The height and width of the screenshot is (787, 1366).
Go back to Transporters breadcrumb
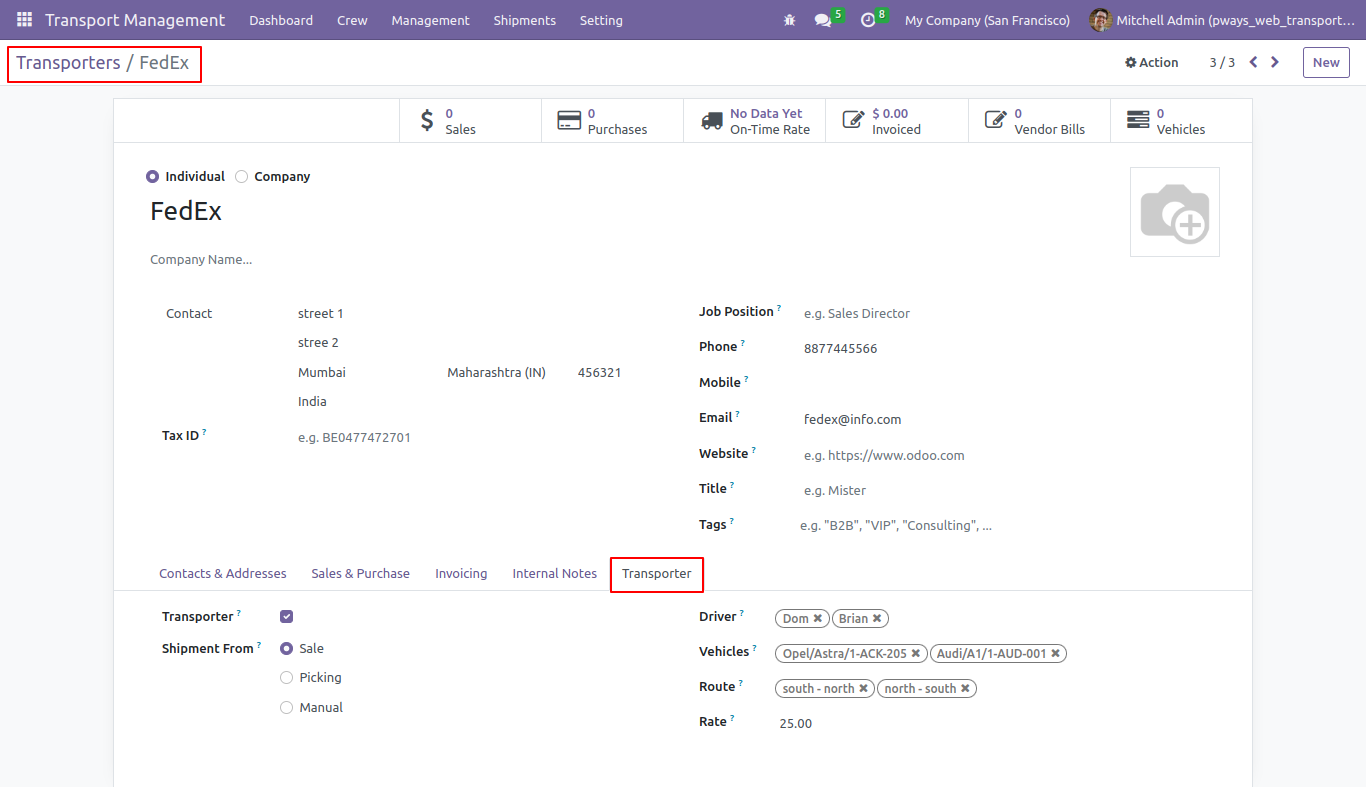pos(68,63)
